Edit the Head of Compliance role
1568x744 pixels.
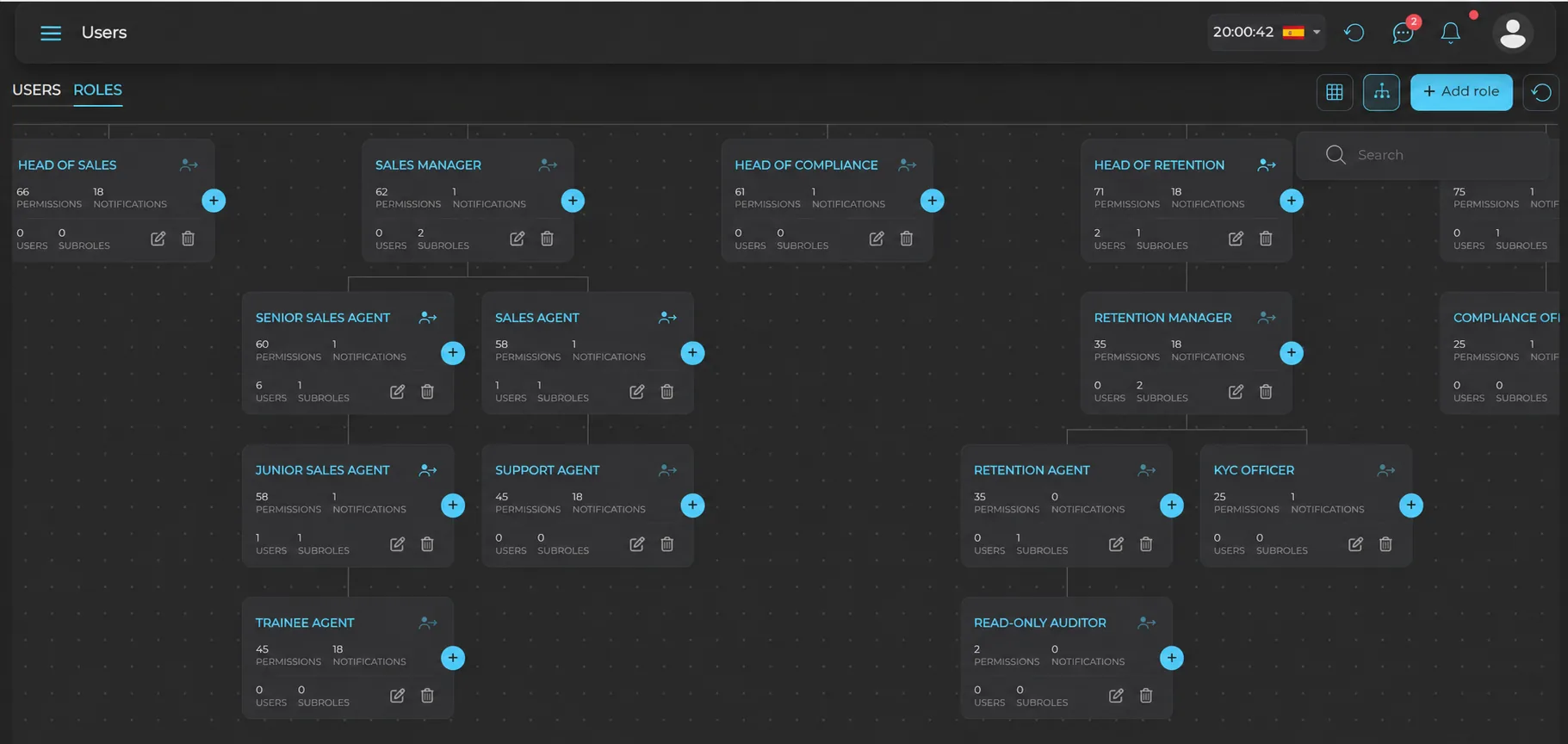[x=876, y=239]
